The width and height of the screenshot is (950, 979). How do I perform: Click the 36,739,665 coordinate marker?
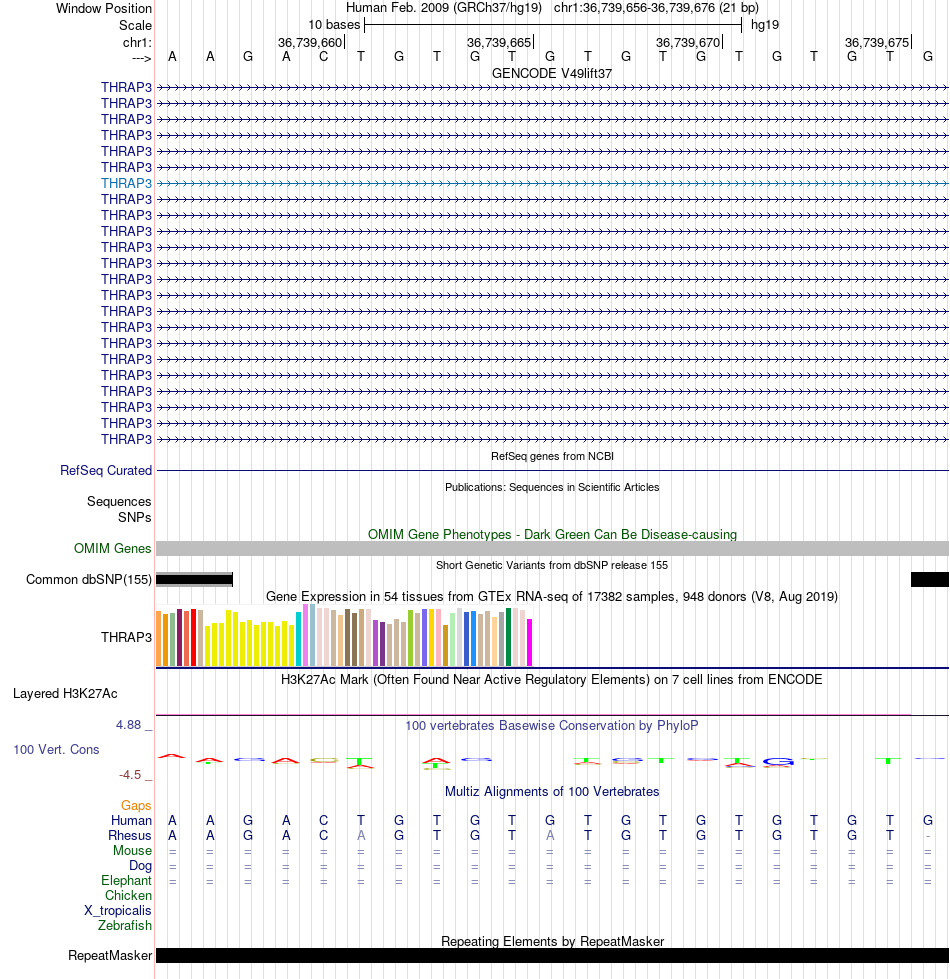(499, 42)
